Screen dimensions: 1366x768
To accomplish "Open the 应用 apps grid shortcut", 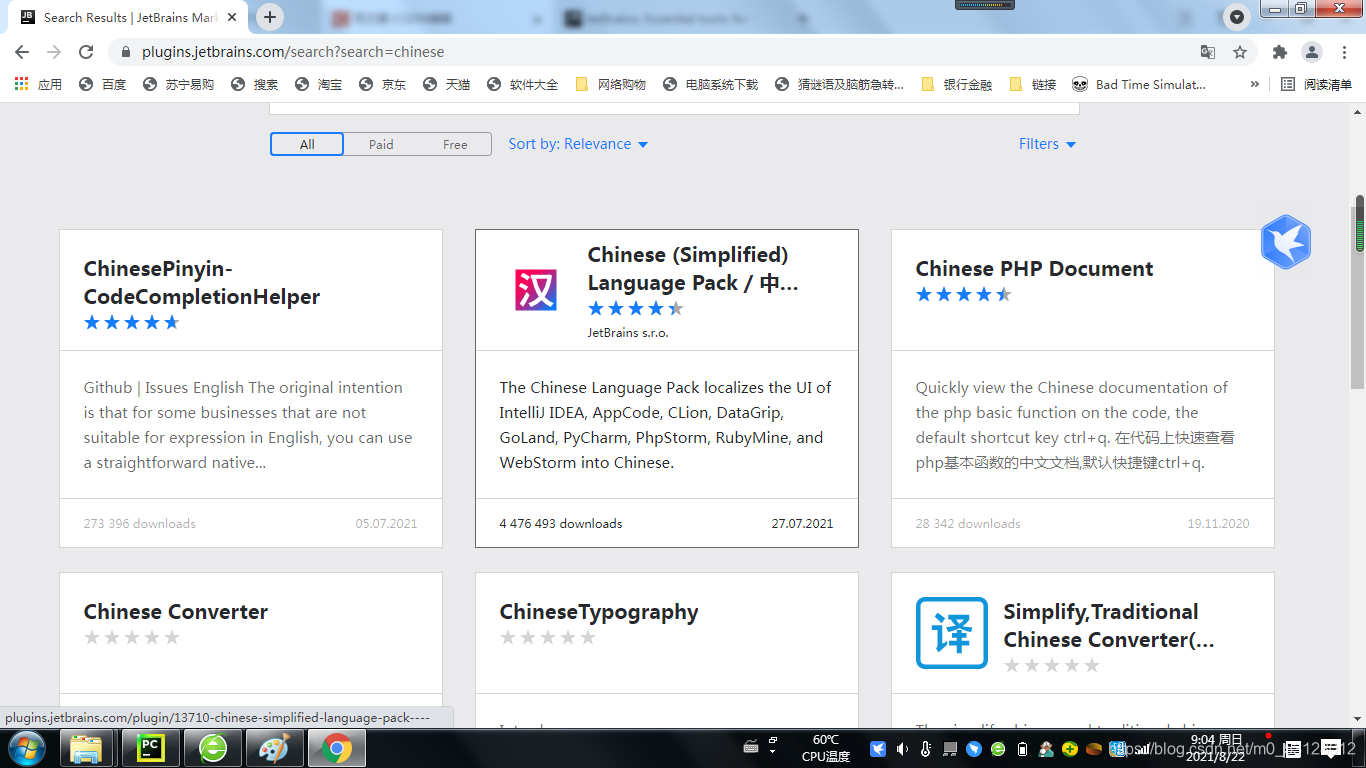I will point(38,85).
